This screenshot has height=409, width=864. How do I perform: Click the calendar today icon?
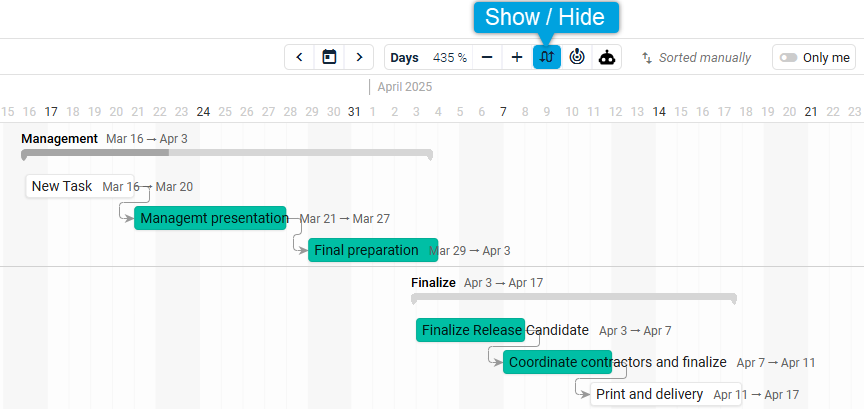coord(330,57)
